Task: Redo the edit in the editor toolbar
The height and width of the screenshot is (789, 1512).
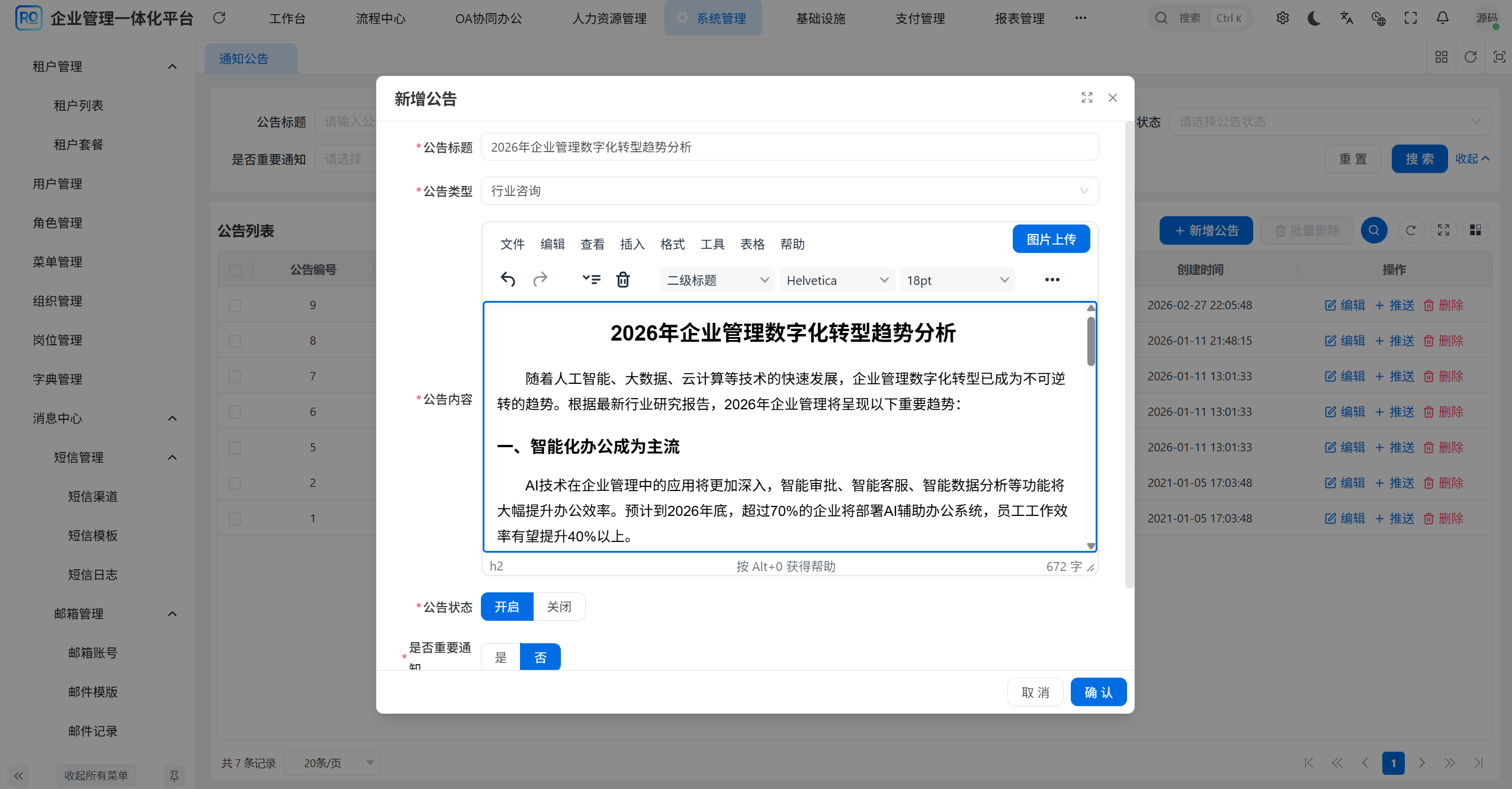Action: (x=540, y=279)
